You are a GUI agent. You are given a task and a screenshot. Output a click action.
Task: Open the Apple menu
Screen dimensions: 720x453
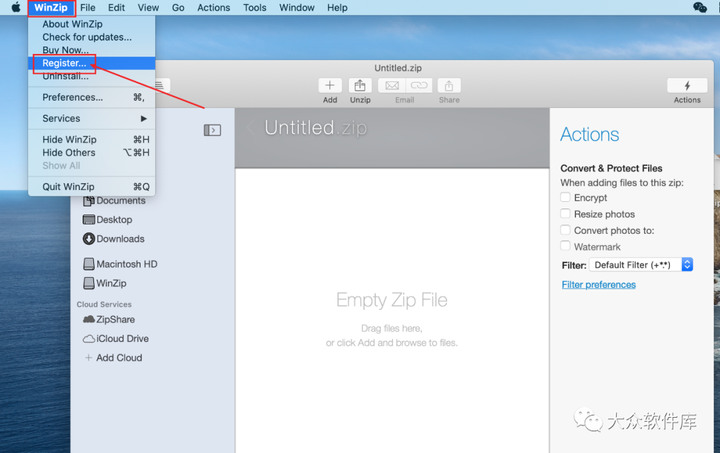(x=16, y=7)
